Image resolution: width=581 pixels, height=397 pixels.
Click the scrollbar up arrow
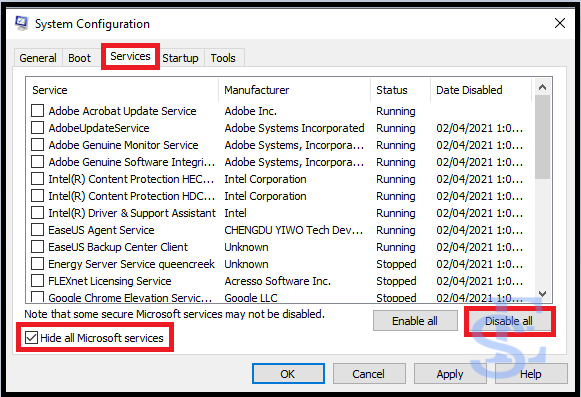pyautogui.click(x=542, y=87)
